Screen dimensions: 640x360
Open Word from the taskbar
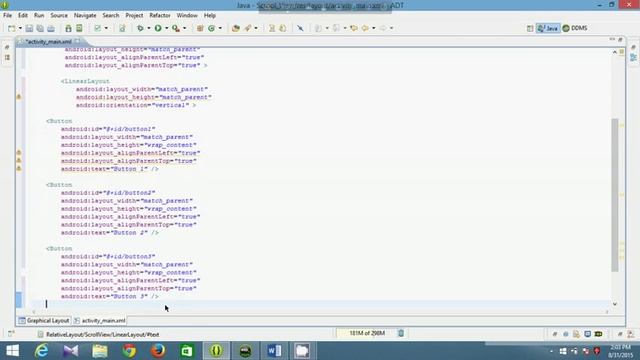[x=274, y=351]
